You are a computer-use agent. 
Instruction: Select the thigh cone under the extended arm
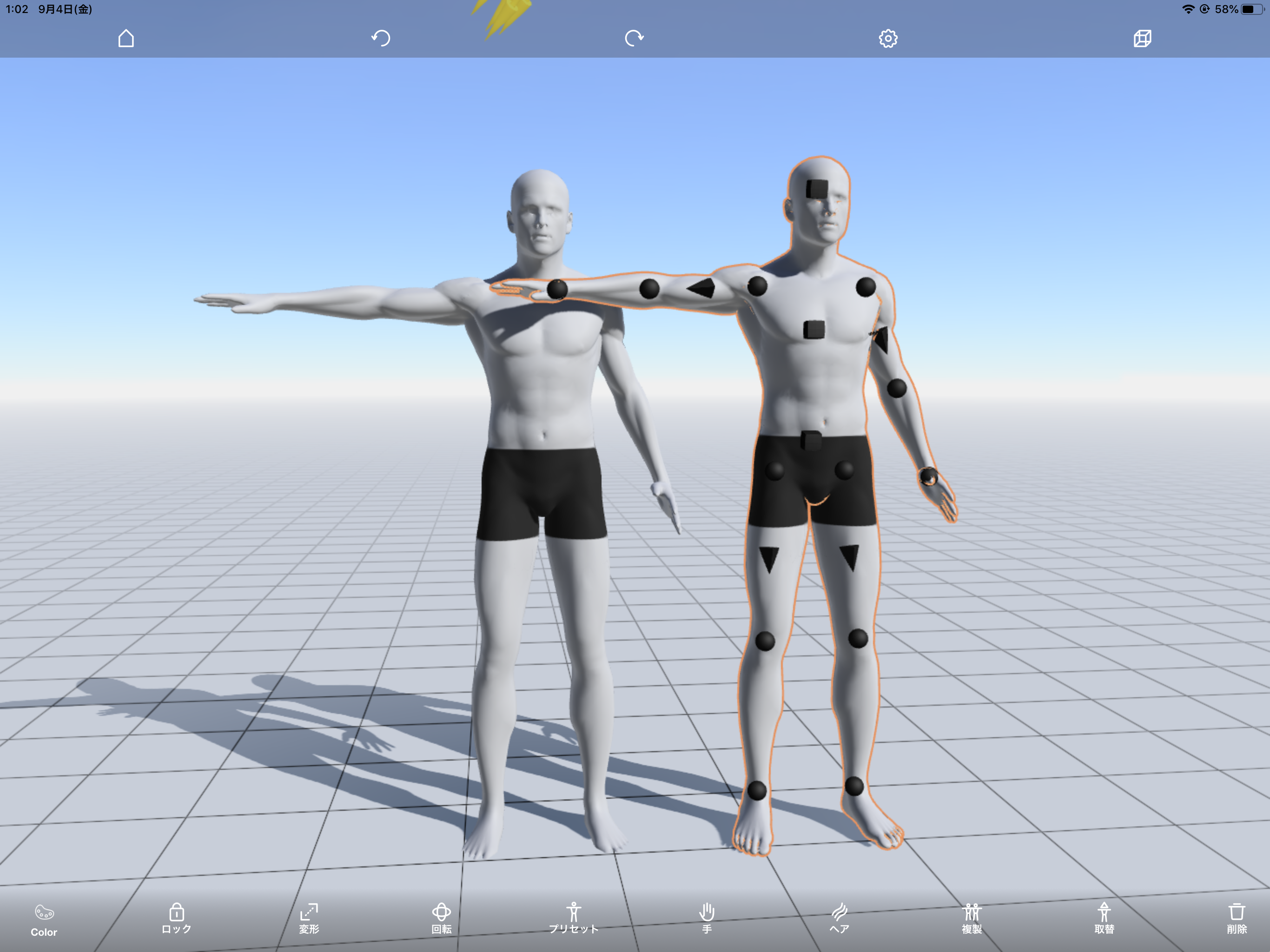(x=769, y=560)
